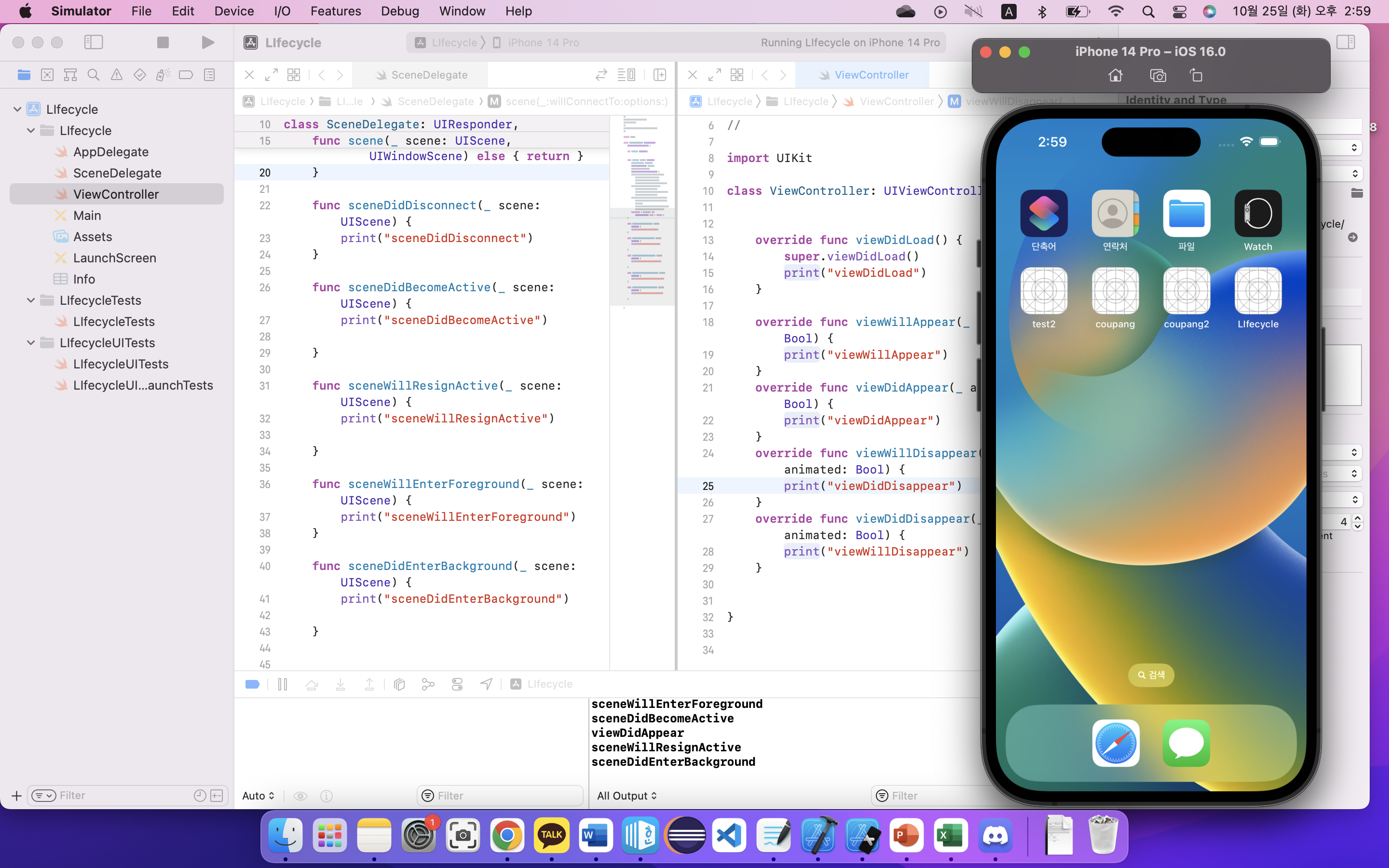This screenshot has width=1389, height=868.
Task: Open the Project navigator folder icon
Action: click(x=24, y=75)
